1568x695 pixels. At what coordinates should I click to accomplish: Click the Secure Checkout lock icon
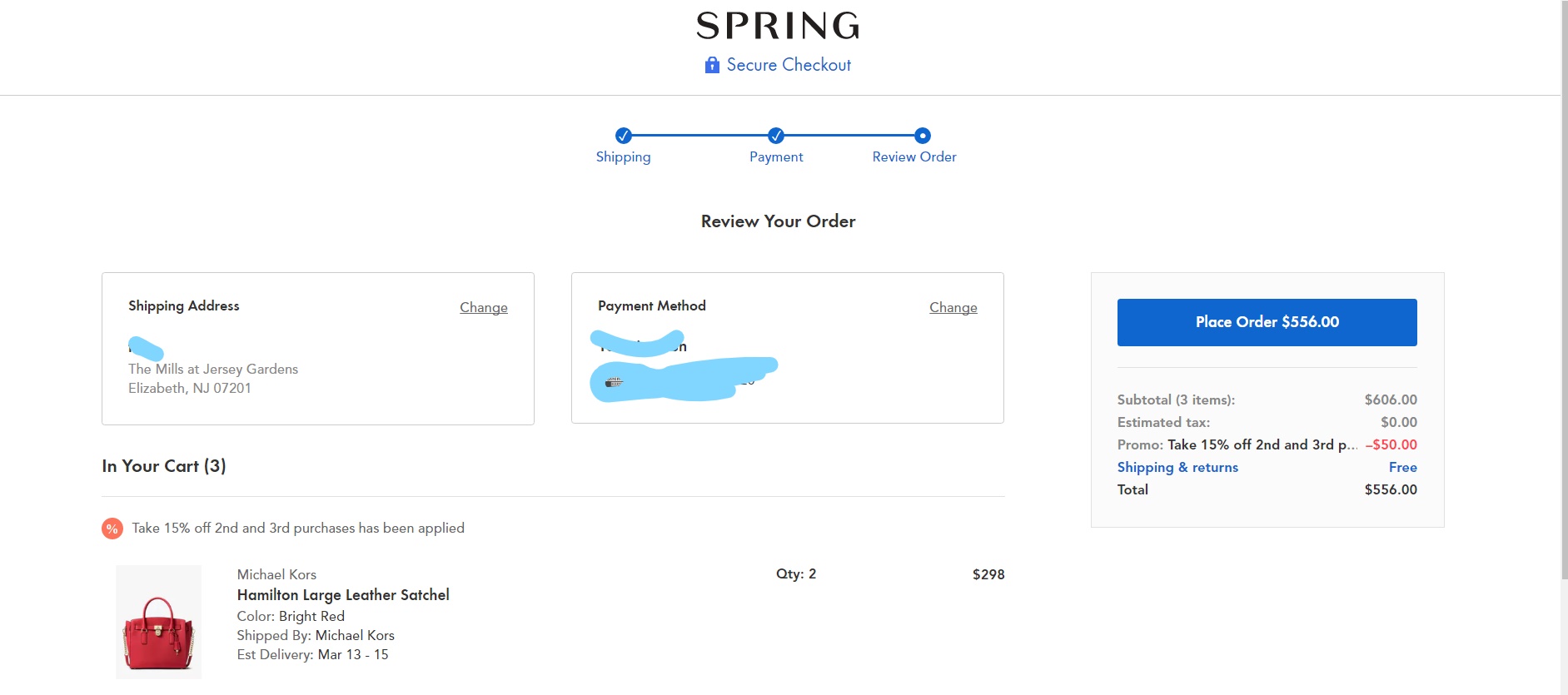tap(712, 65)
